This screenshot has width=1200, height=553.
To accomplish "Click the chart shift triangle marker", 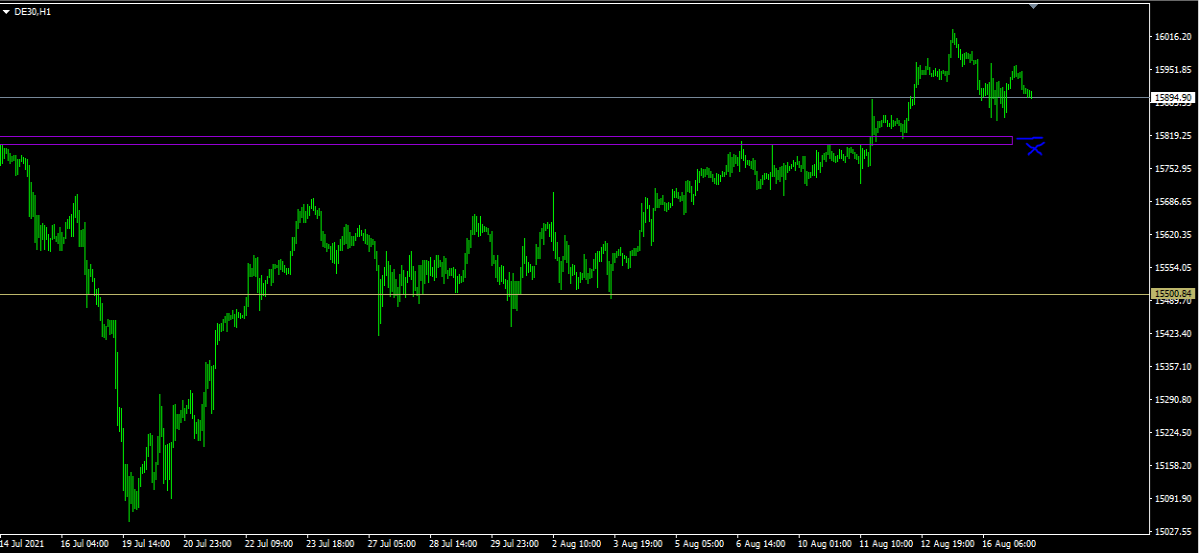I will pyautogui.click(x=1033, y=6).
